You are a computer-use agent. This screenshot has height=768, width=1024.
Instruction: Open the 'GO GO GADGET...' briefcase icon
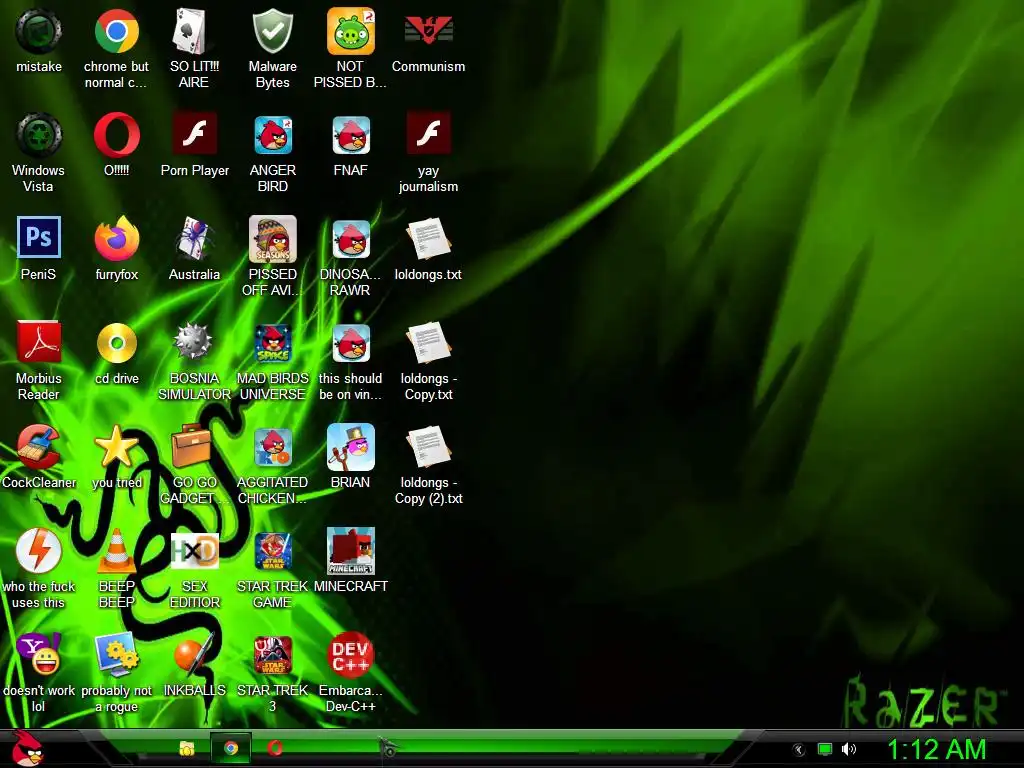[191, 447]
